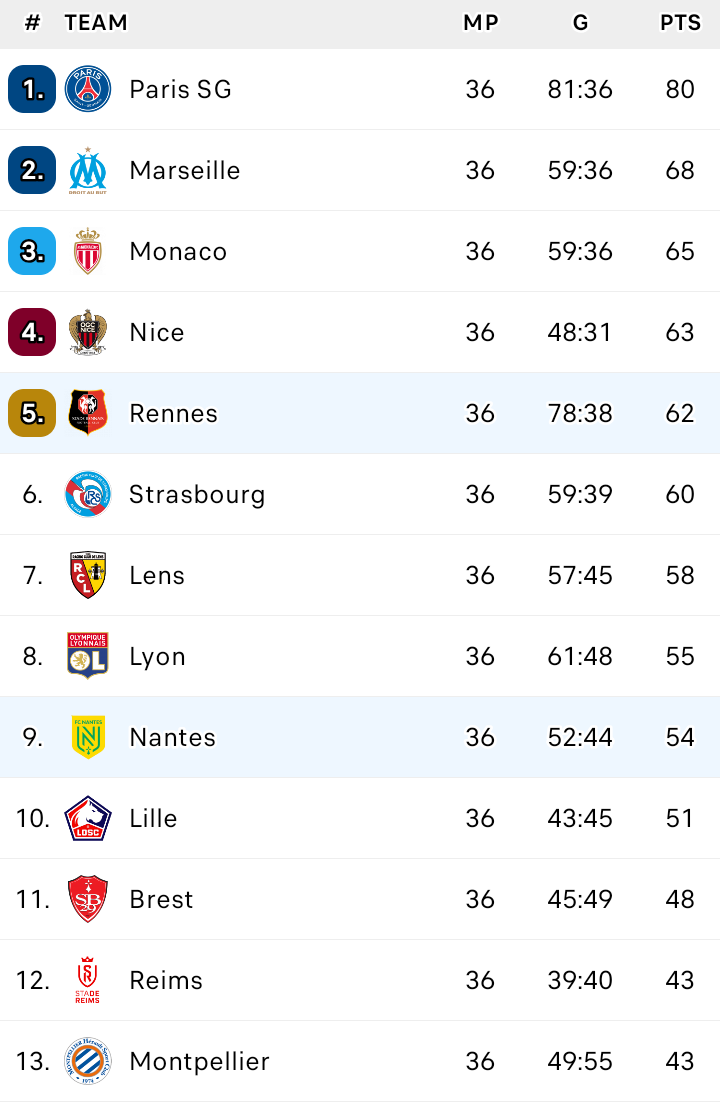Select the Monaco team crest
The width and height of the screenshot is (720, 1105).
pos(88,251)
